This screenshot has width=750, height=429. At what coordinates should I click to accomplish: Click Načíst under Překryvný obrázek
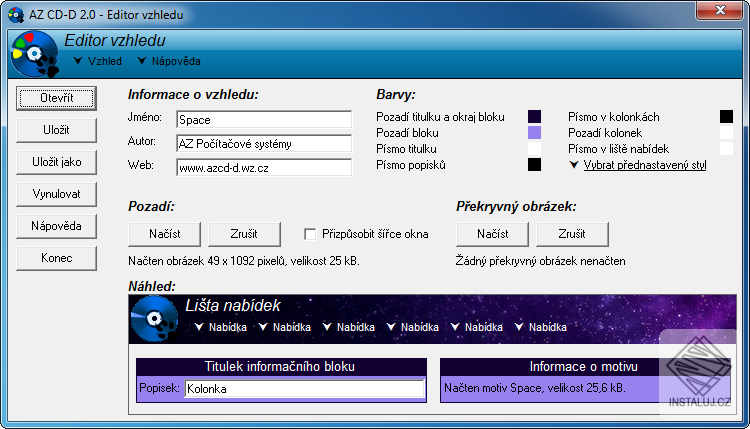(493, 234)
